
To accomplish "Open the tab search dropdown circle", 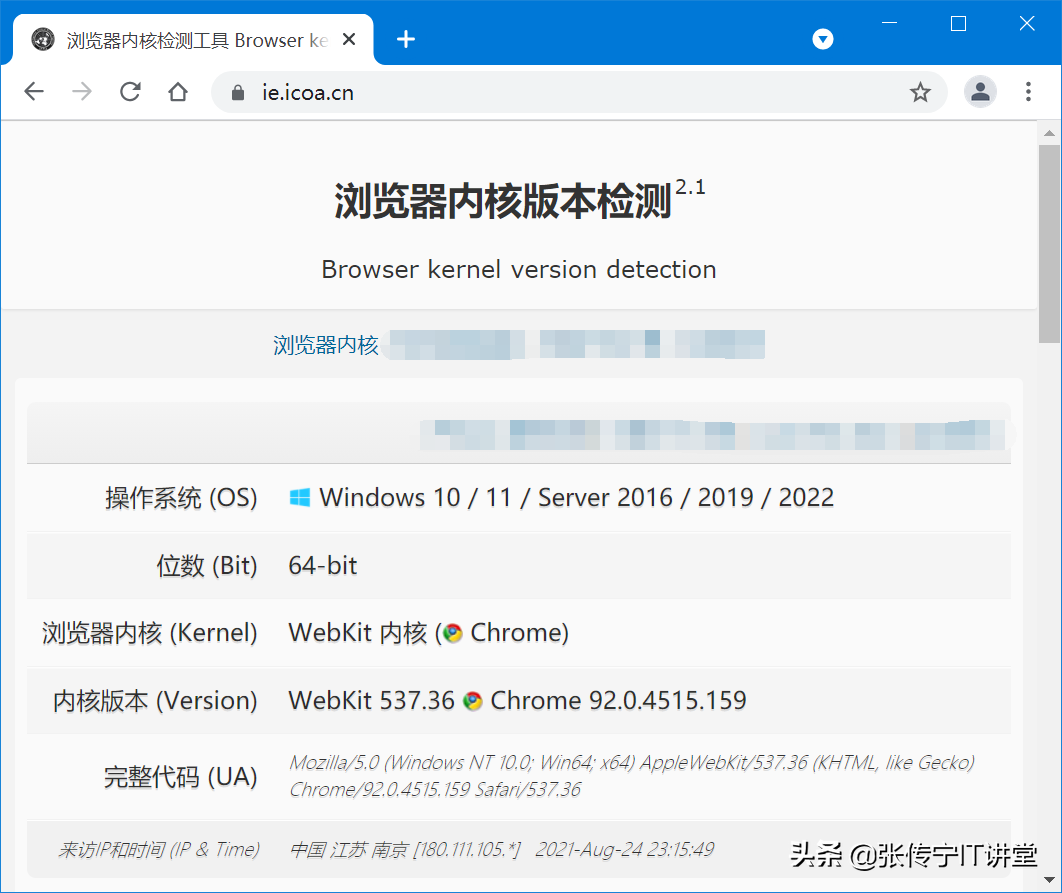I will tap(823, 39).
